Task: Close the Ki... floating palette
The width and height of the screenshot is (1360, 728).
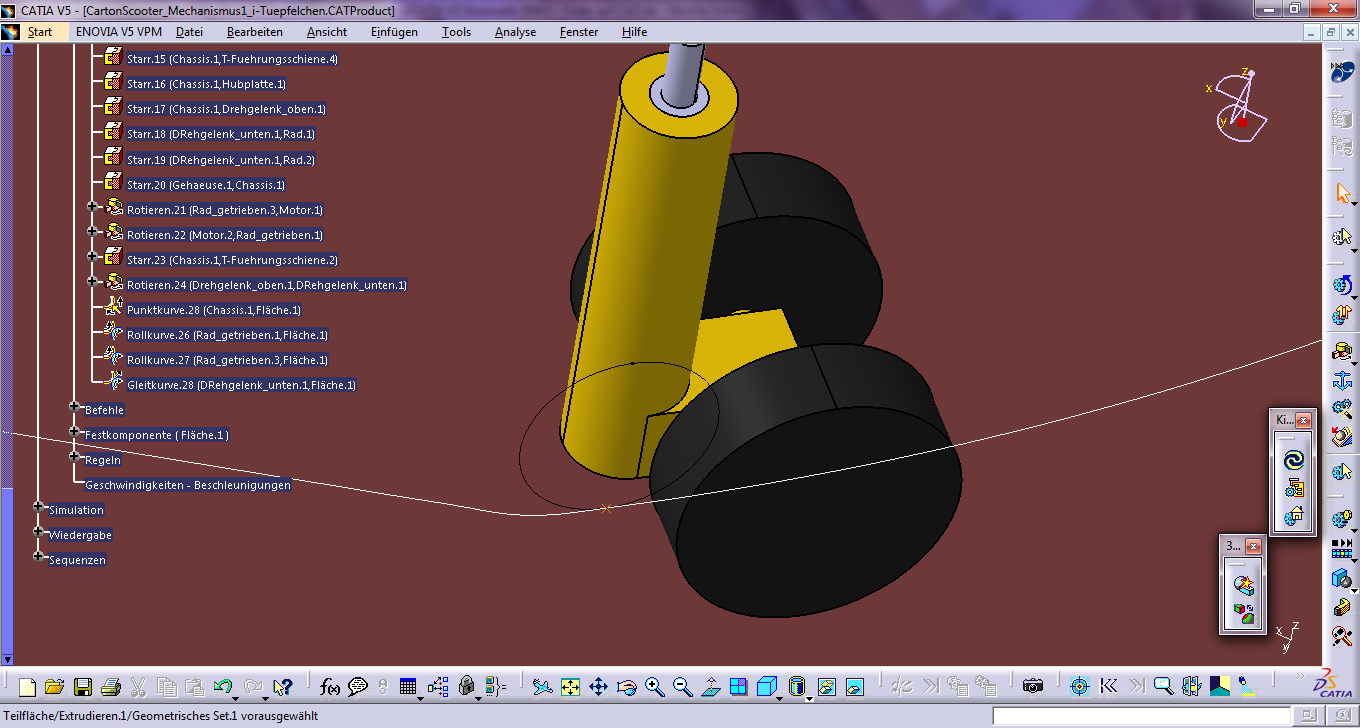Action: (x=1303, y=421)
